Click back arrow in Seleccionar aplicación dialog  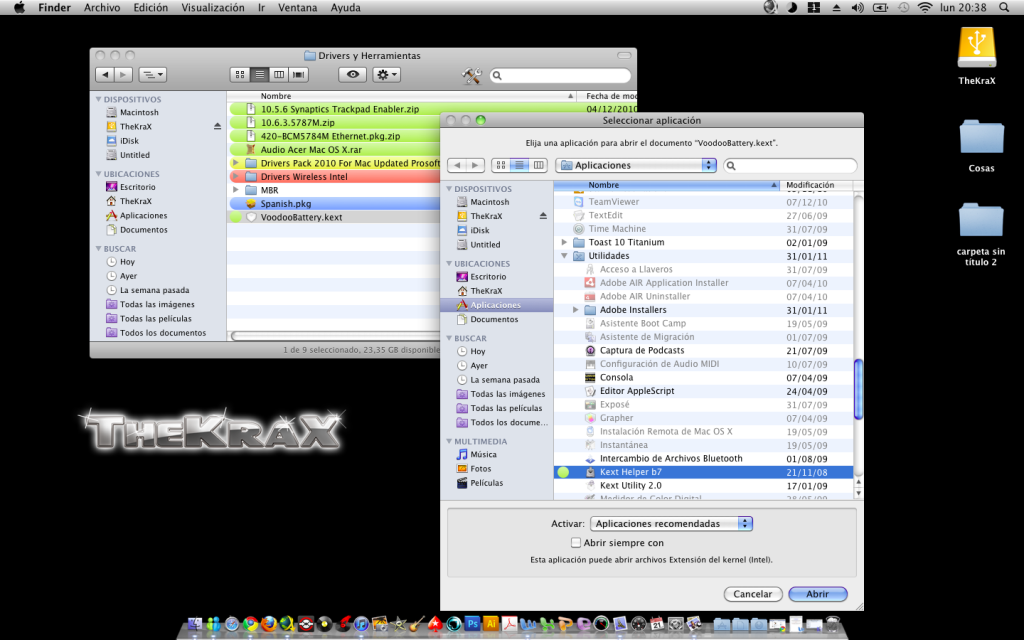click(x=457, y=165)
